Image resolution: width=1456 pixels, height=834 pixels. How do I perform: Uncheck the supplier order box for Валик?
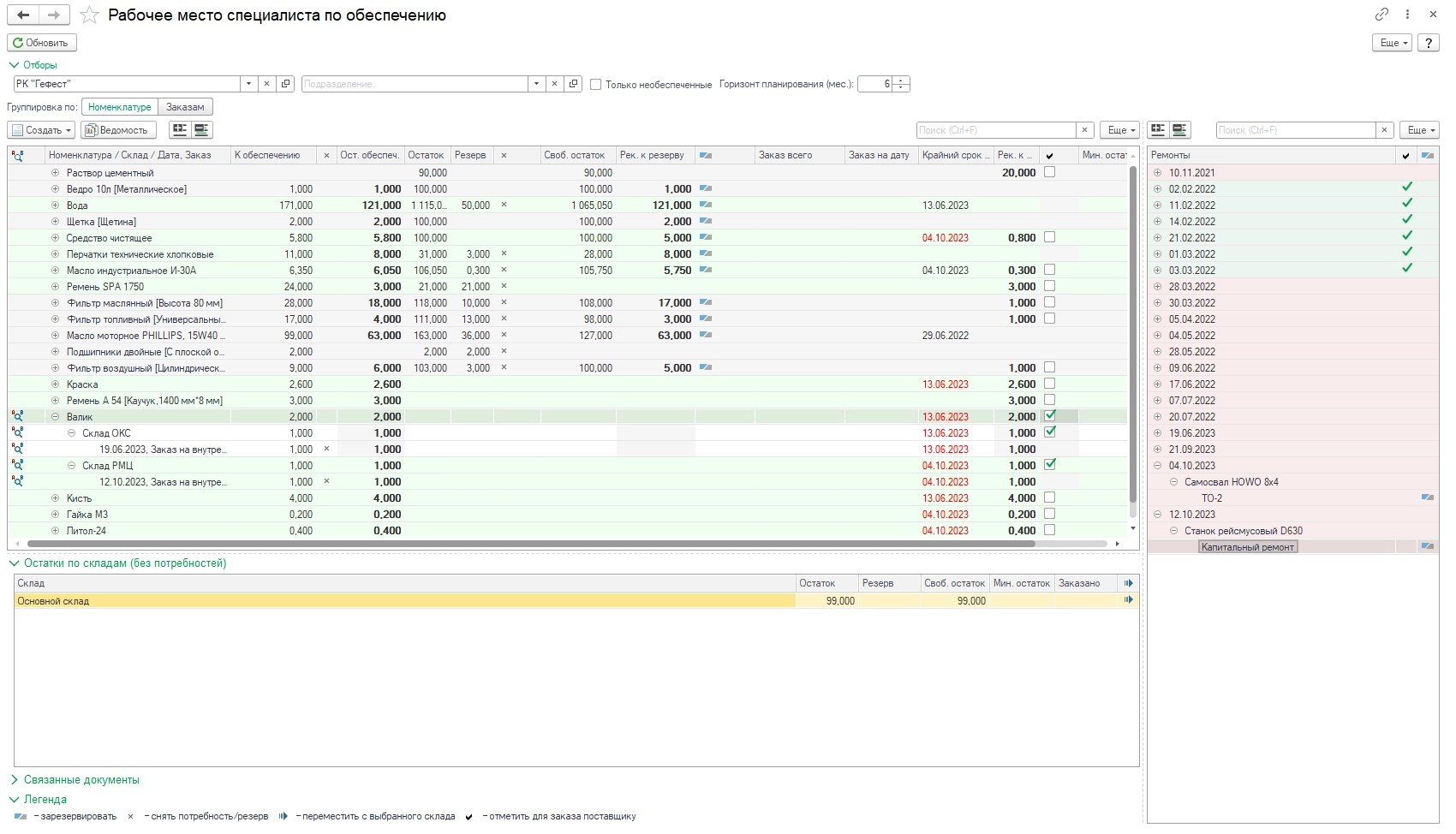1049,416
